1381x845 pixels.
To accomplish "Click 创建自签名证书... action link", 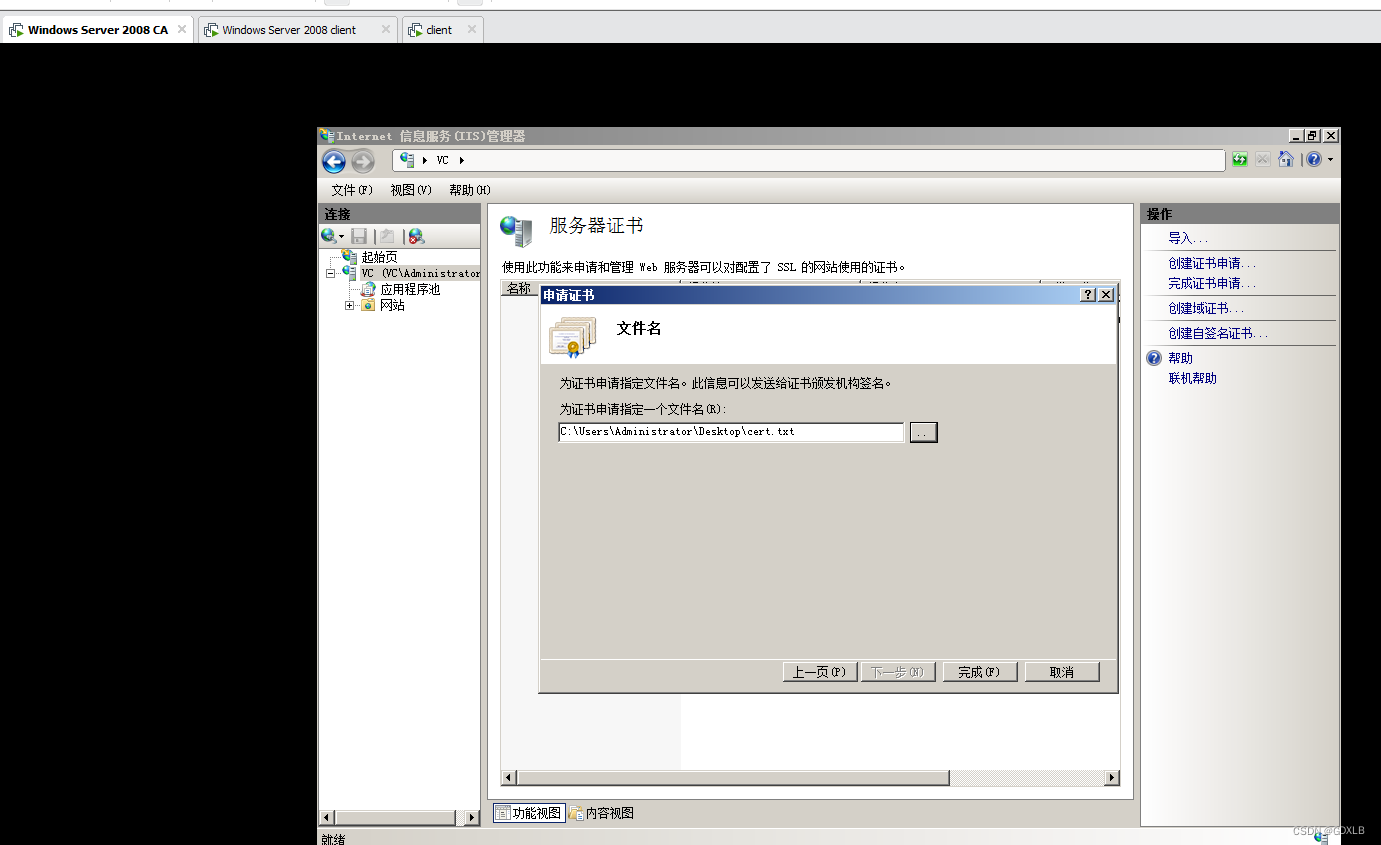I will [1218, 333].
